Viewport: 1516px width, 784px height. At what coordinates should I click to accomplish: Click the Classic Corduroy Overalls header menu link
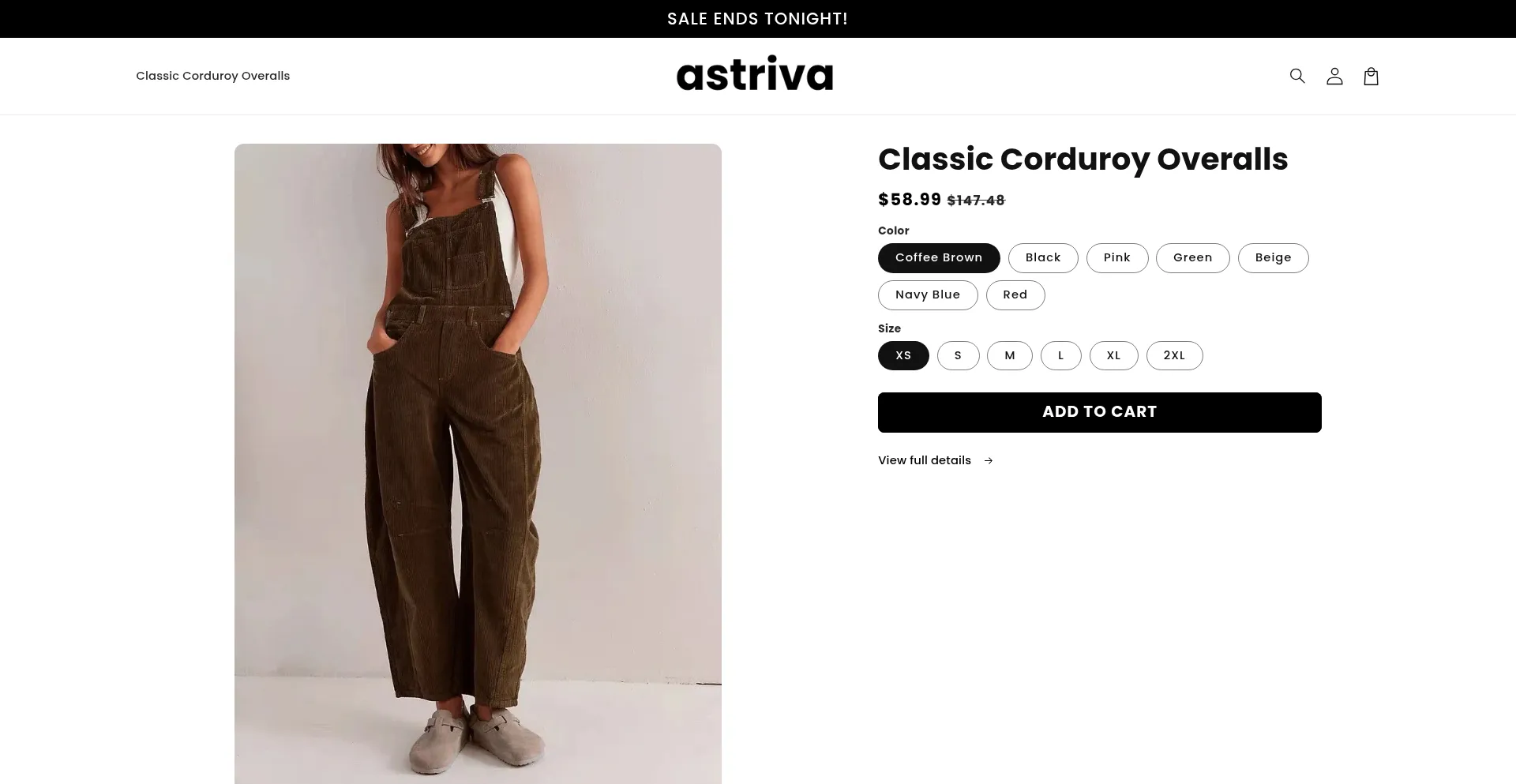coord(213,76)
